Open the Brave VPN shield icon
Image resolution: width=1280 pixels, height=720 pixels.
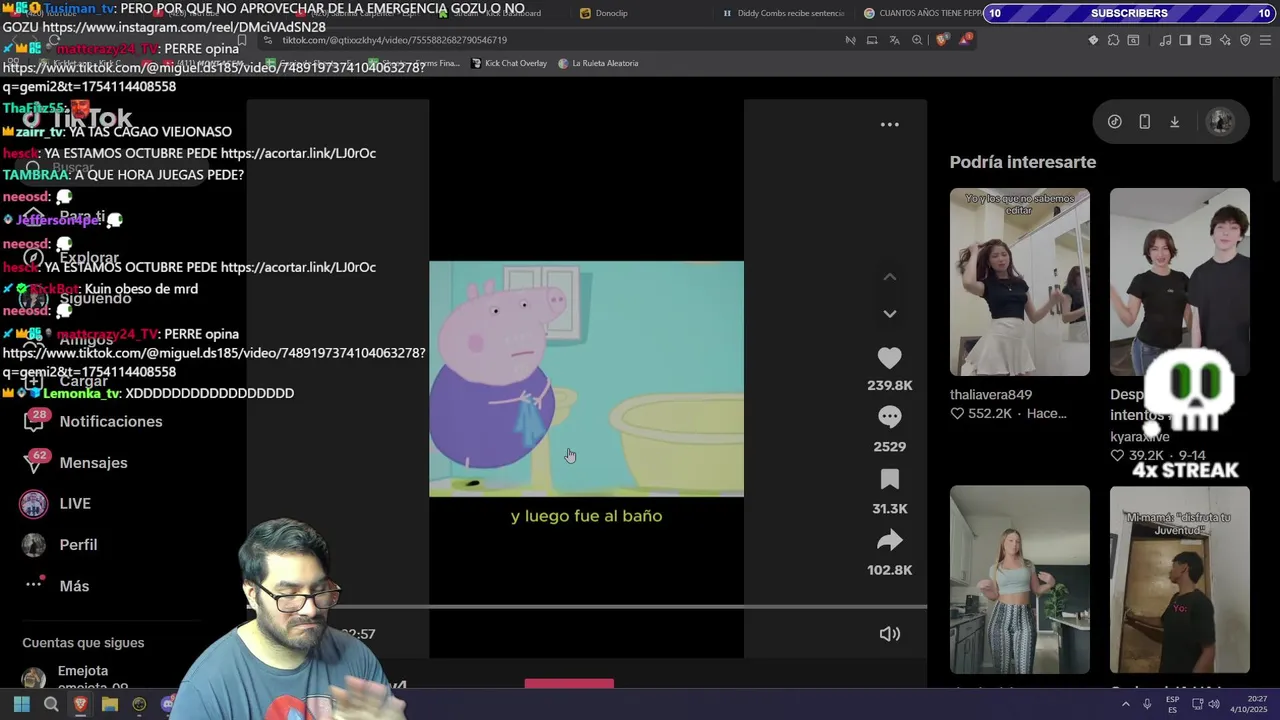tap(1245, 40)
